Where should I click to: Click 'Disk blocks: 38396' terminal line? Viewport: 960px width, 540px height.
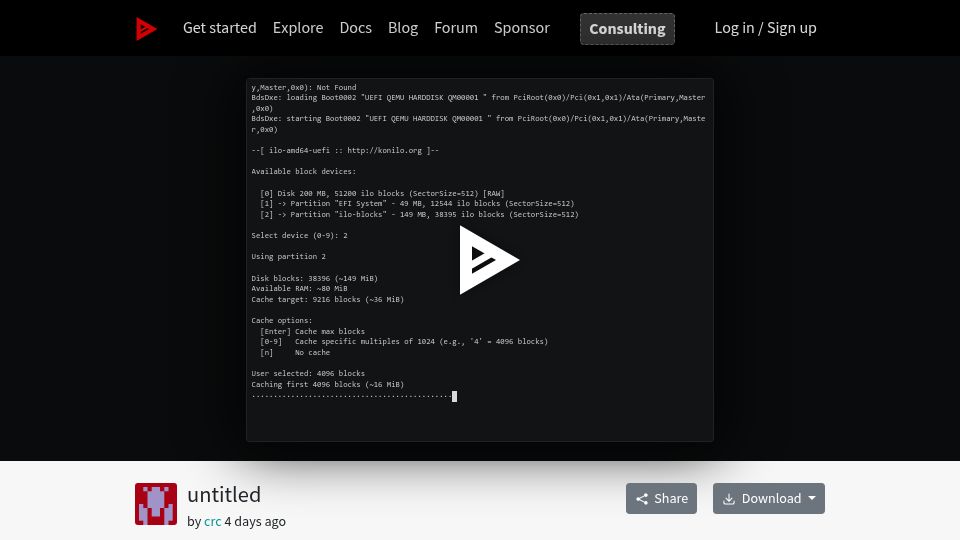coord(315,279)
